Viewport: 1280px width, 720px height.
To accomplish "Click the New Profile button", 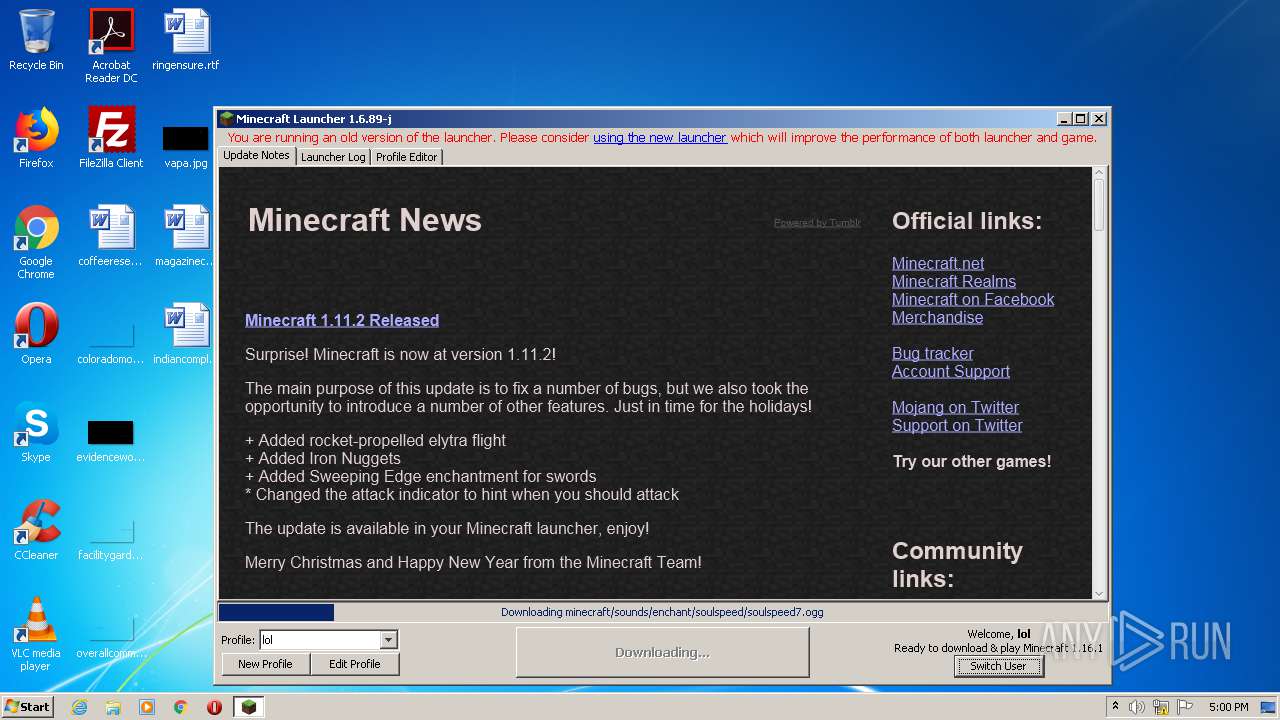I will point(265,664).
